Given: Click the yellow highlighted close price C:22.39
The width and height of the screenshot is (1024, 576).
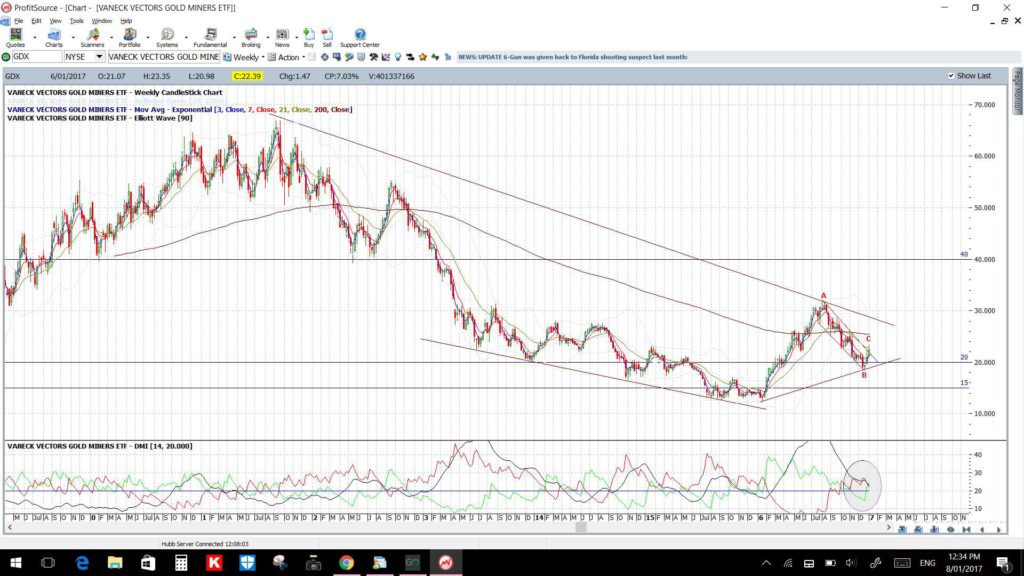Looking at the screenshot, I should pyautogui.click(x=248, y=76).
